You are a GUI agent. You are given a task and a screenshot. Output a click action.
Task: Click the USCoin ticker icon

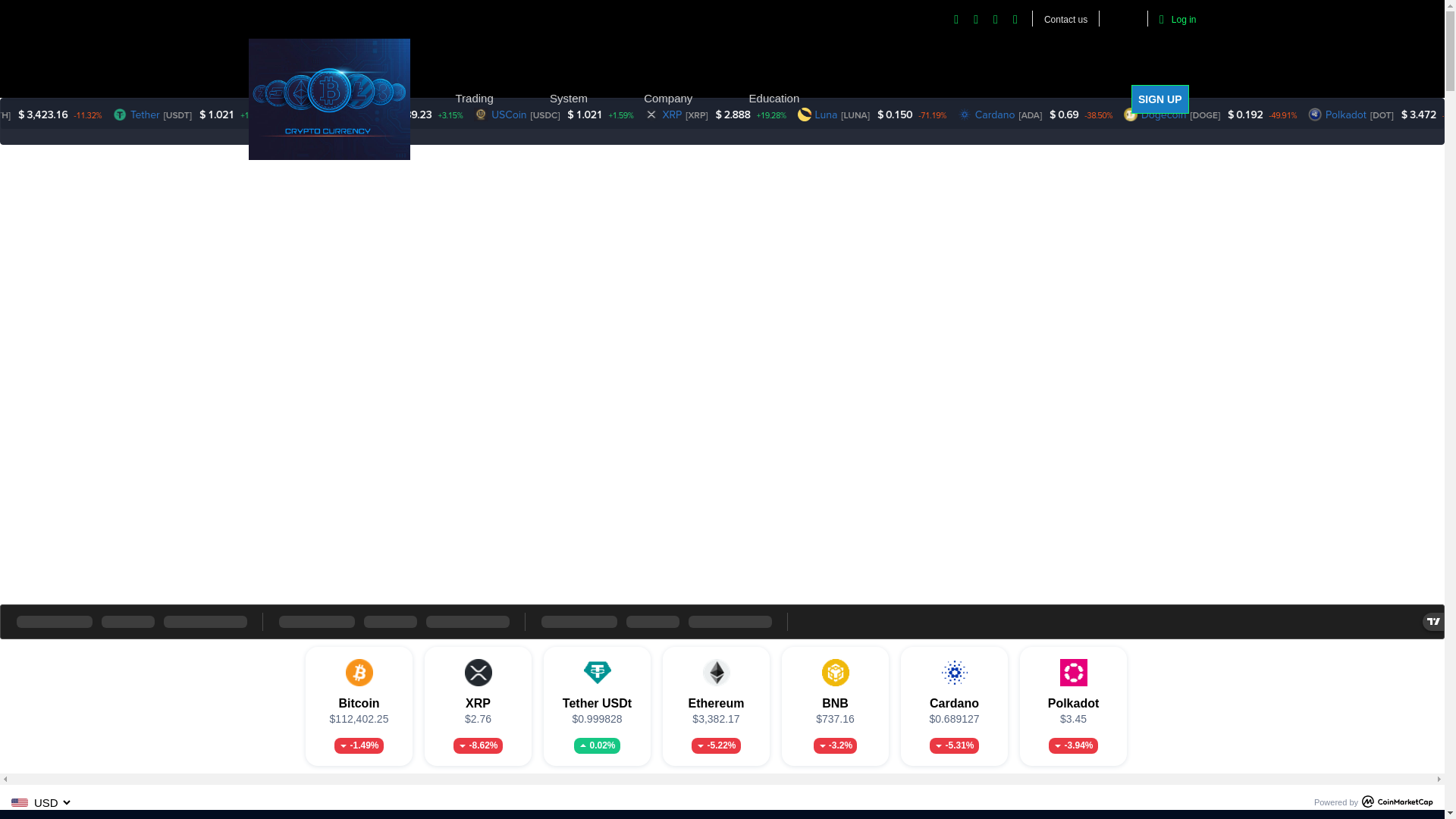click(x=481, y=115)
